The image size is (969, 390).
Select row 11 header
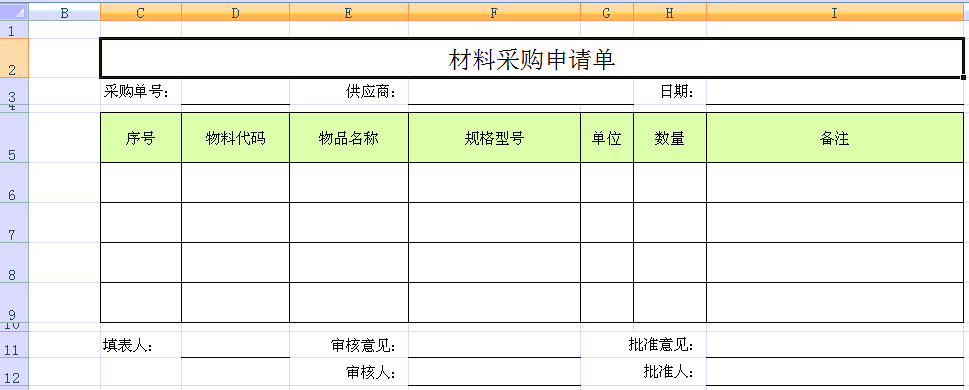click(x=14, y=344)
